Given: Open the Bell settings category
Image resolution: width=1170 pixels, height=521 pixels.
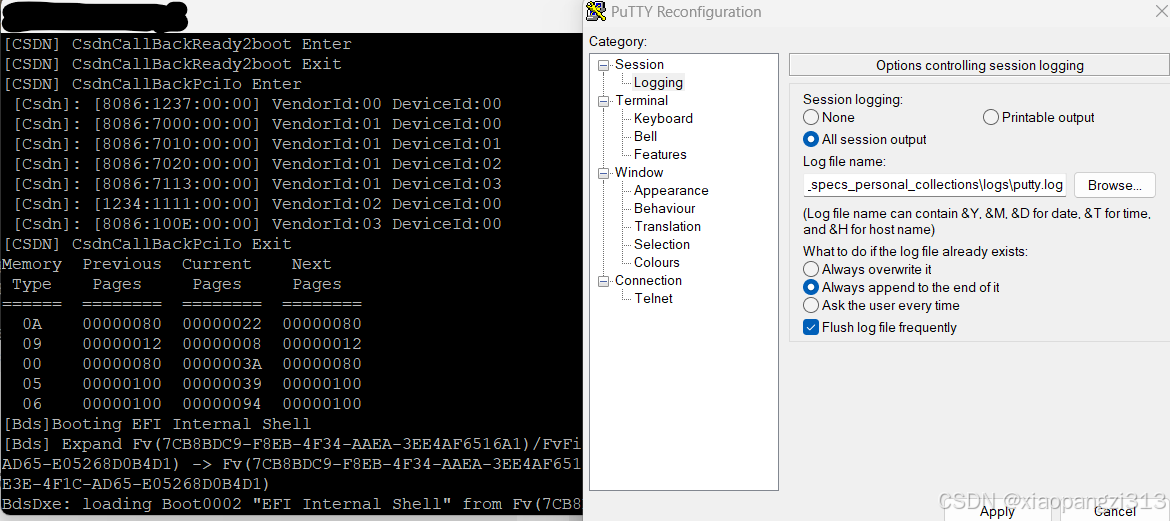Looking at the screenshot, I should tap(645, 137).
